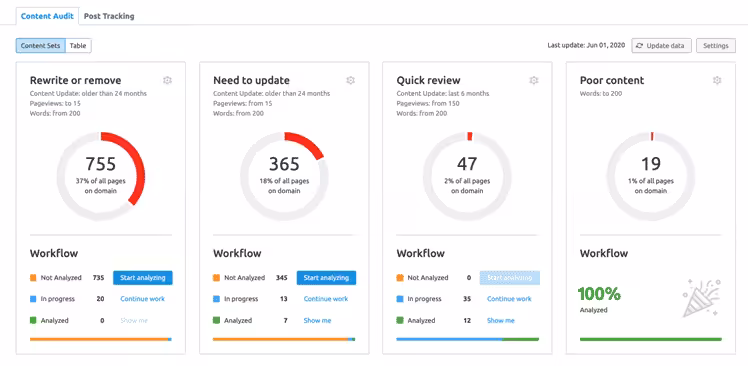
Task: Click the Last update: Jun 01, 2020 text
Action: [x=586, y=46]
